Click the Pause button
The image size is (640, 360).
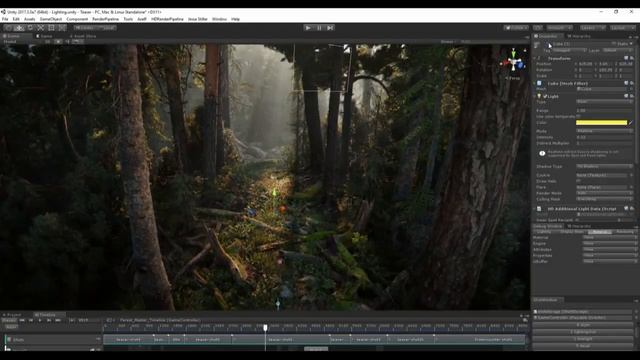coord(319,28)
